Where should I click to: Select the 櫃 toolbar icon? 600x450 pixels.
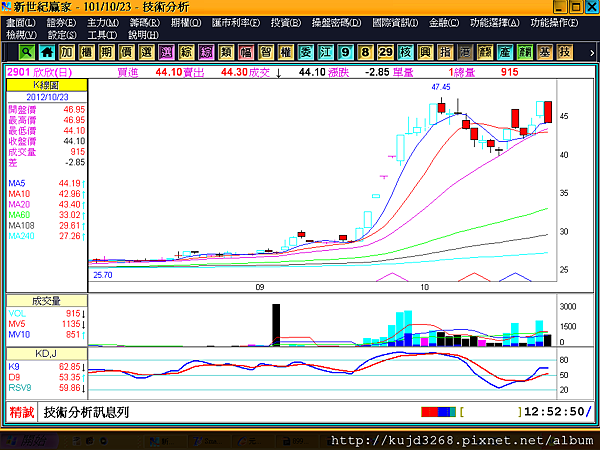point(86,52)
